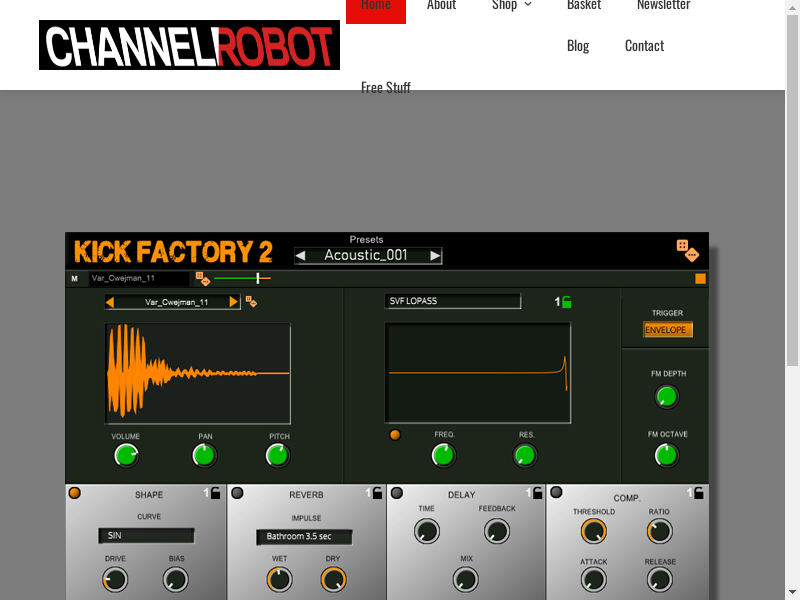Enable the DELAY effect power LED
This screenshot has height=600, width=800.
point(397,493)
